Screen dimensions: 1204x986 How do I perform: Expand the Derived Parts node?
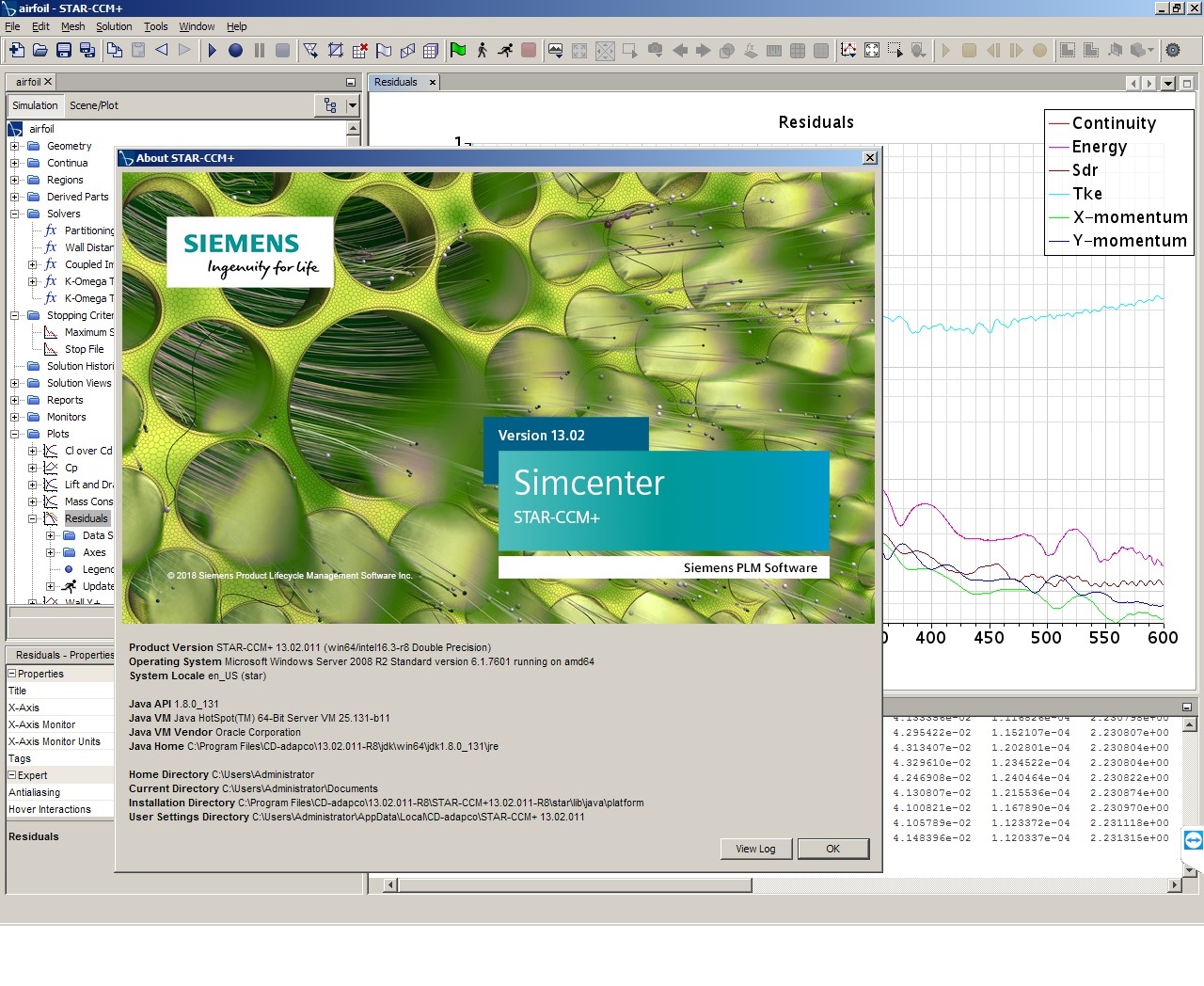click(x=14, y=197)
